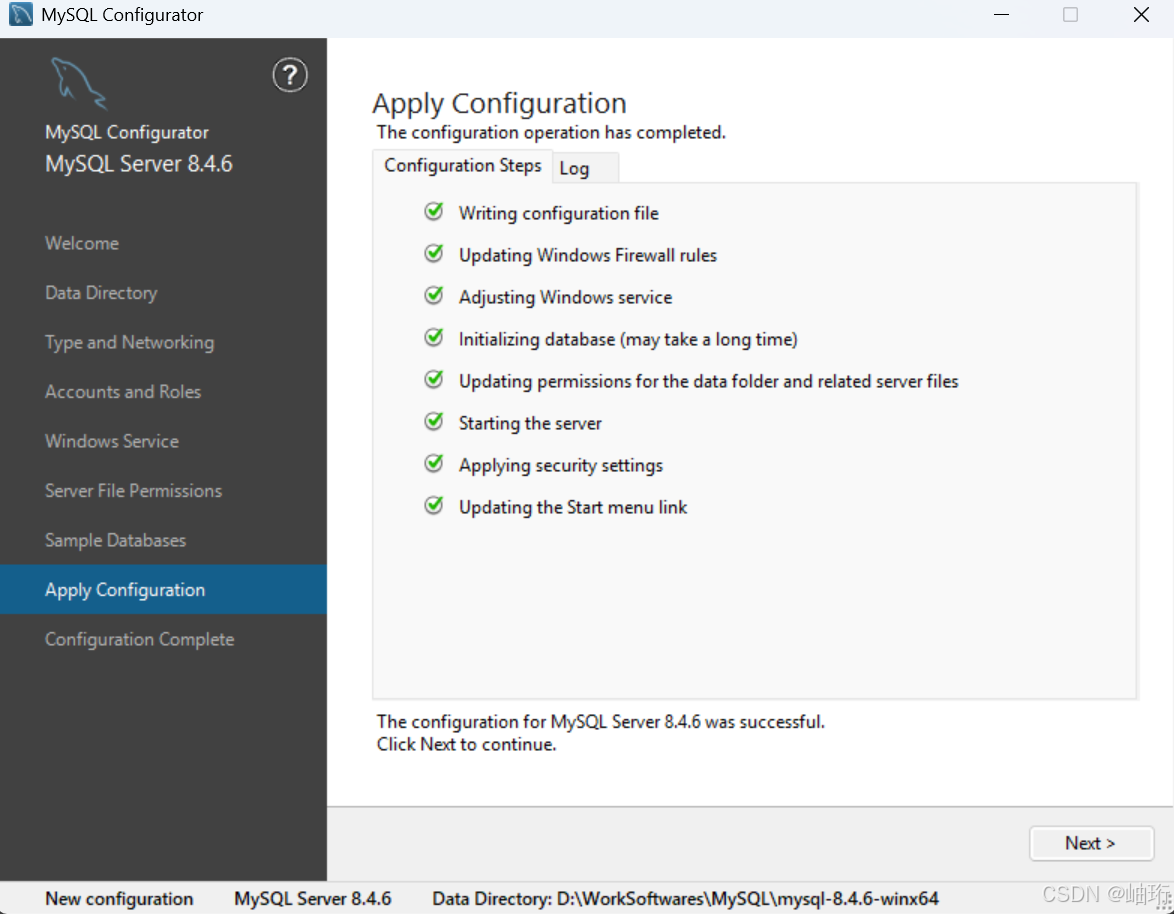Click green check beside Applying security settings
The image size is (1174, 914).
tap(434, 463)
